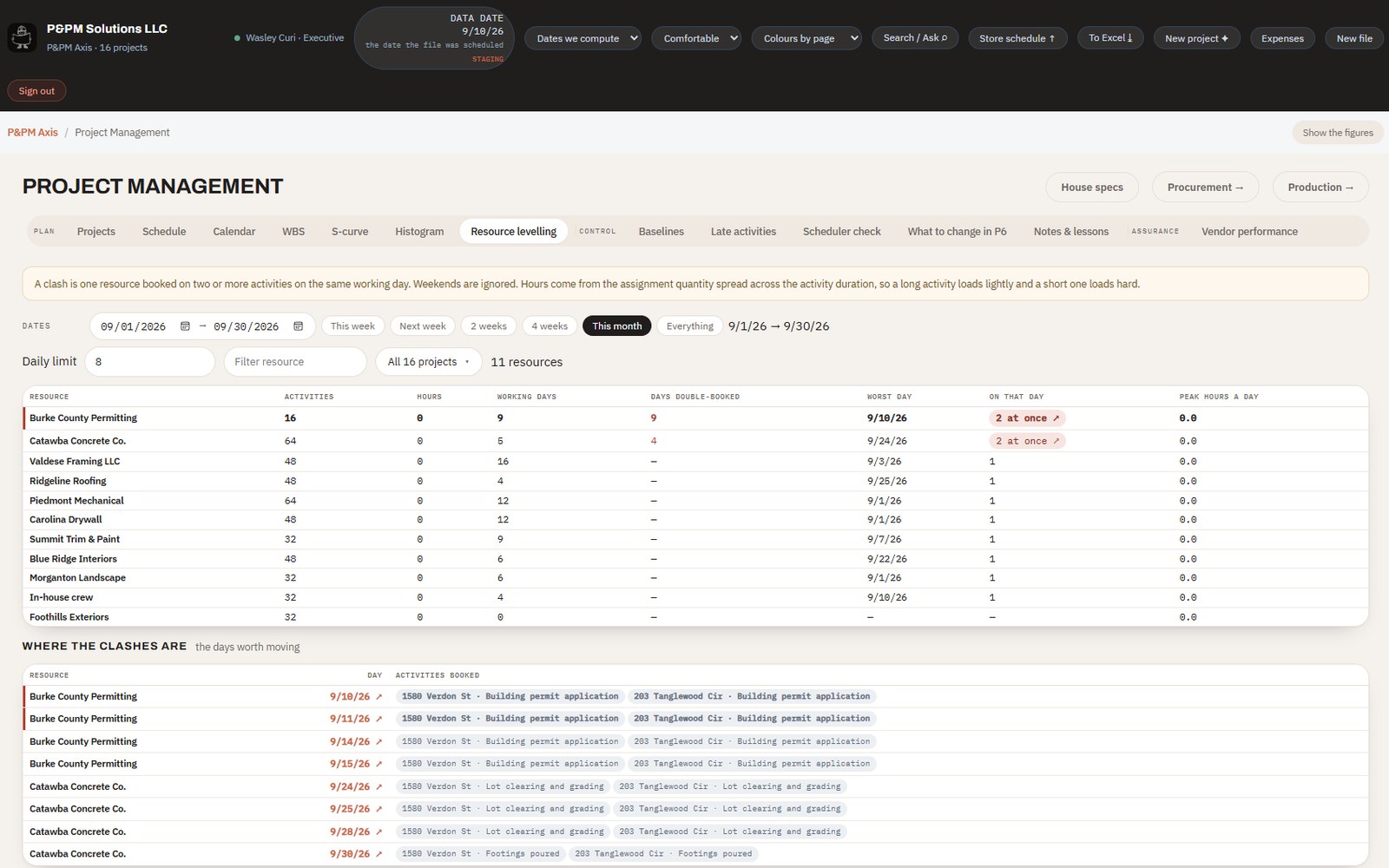Expand the 'All 16 projects' filter dropdown
Viewport: 1389px width, 868px height.
point(428,362)
